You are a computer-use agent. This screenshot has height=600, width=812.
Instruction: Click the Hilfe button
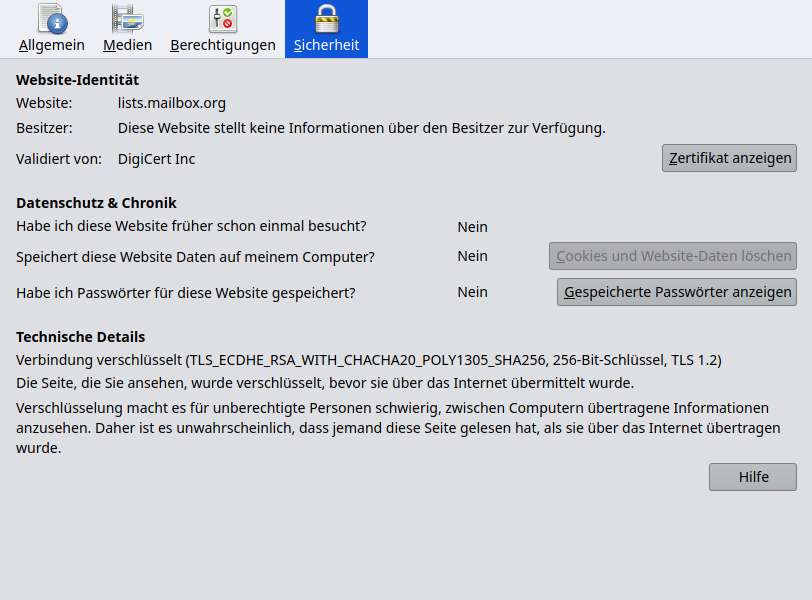(x=753, y=477)
